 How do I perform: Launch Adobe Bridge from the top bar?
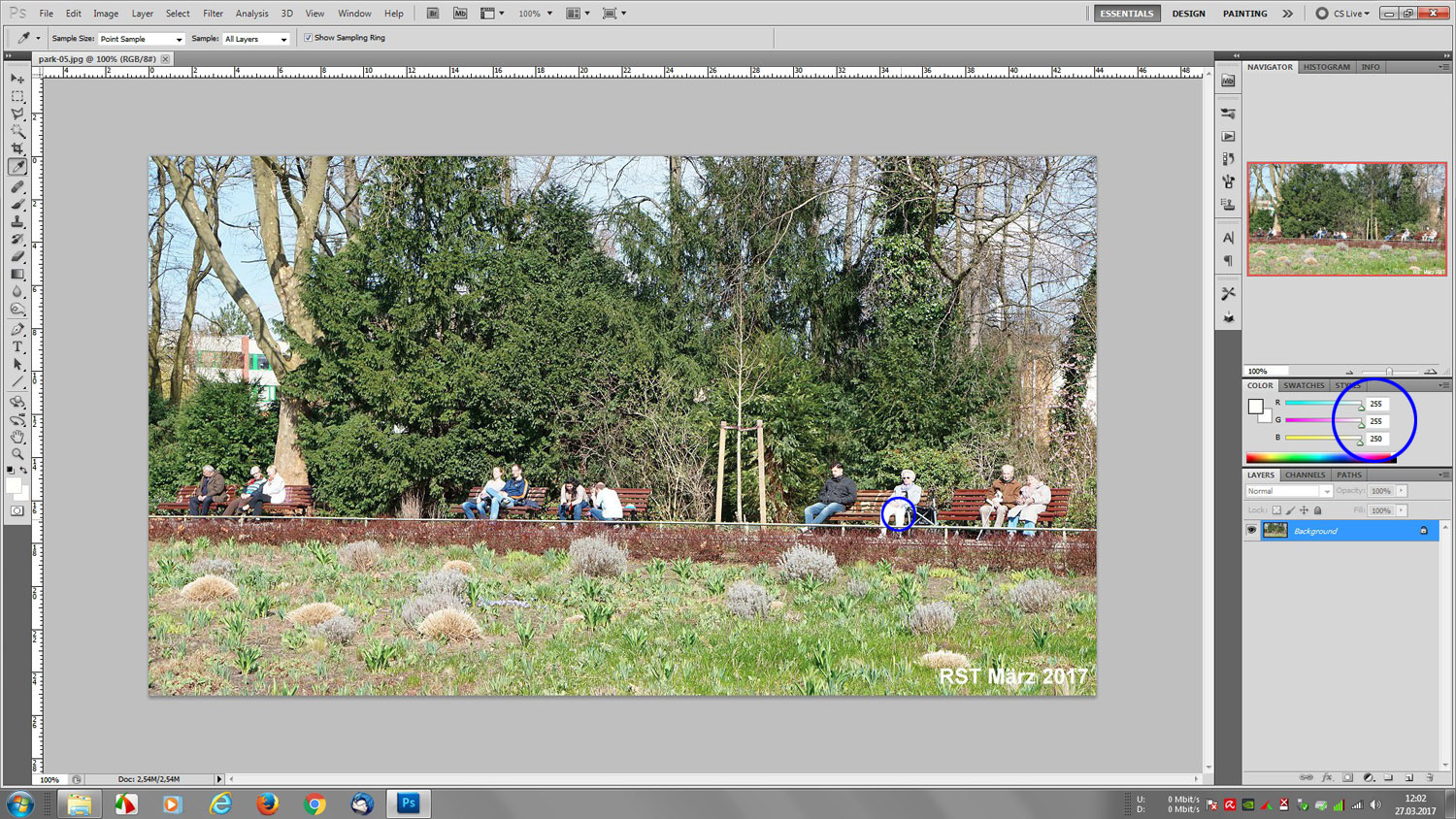coord(433,14)
